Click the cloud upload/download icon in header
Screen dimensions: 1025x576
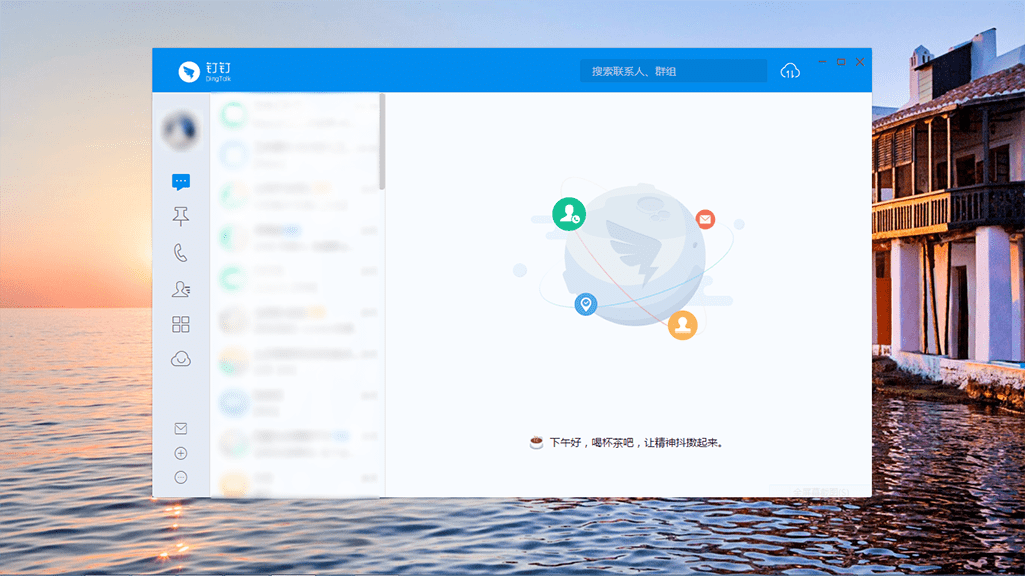tap(790, 71)
